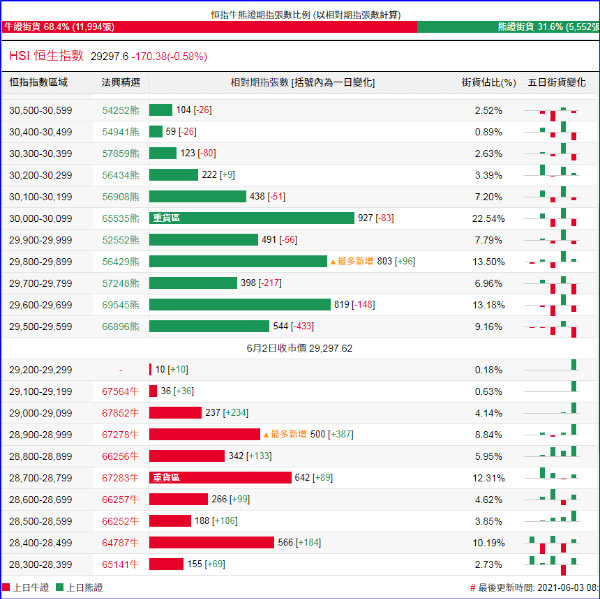Image resolution: width=600 pixels, height=599 pixels.
Task: Open bear warrant link 56908熊
Action: (121, 197)
